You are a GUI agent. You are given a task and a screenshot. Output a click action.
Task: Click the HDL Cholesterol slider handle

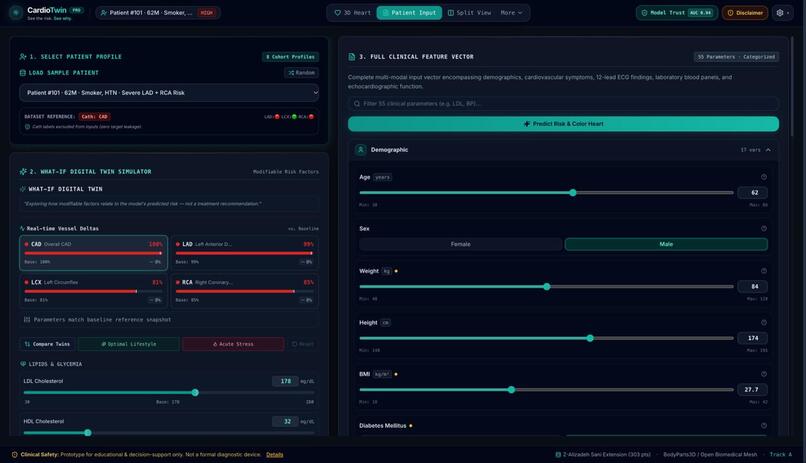pyautogui.click(x=88, y=433)
